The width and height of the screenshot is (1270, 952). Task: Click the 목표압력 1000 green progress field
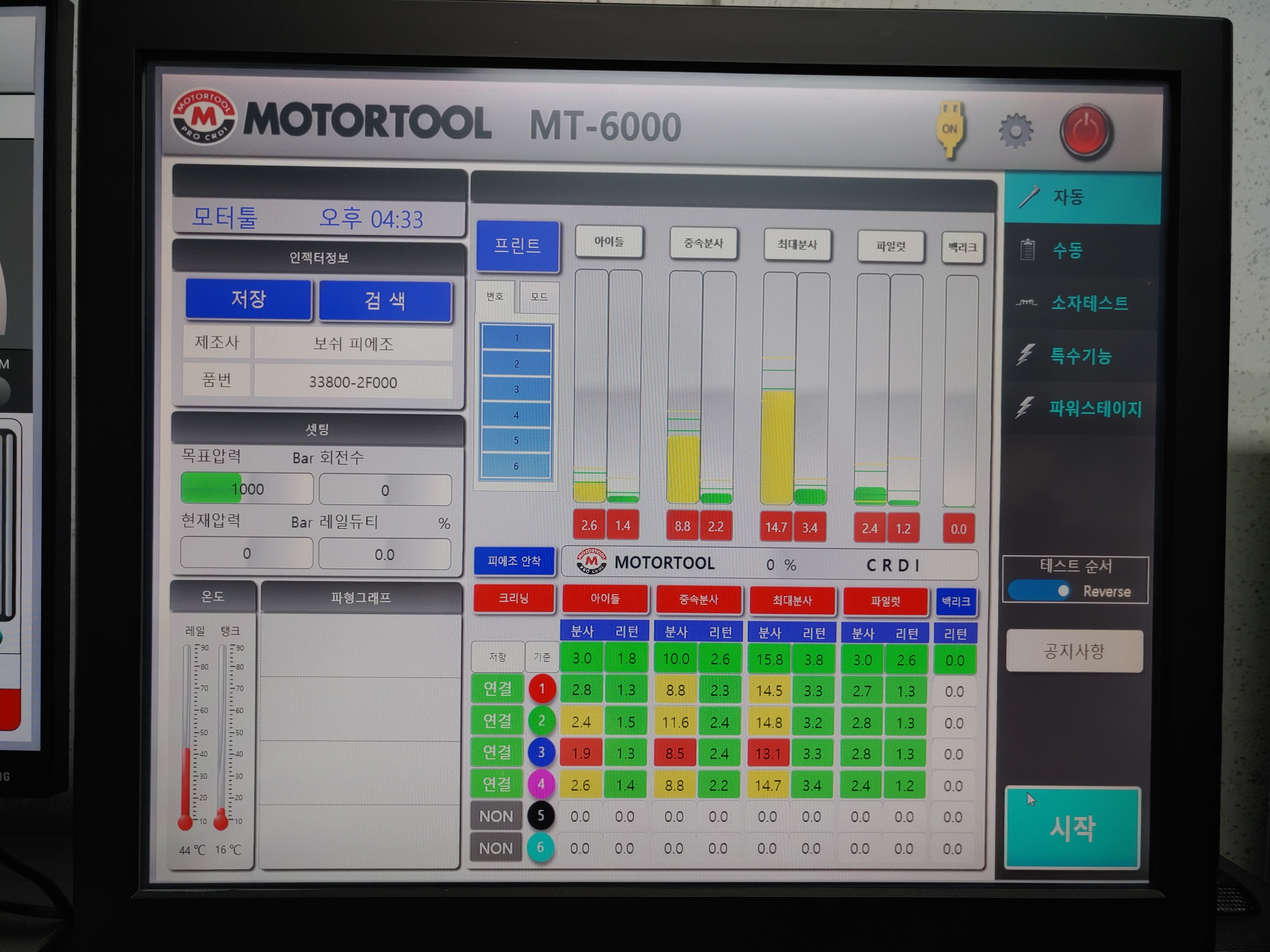coord(247,489)
